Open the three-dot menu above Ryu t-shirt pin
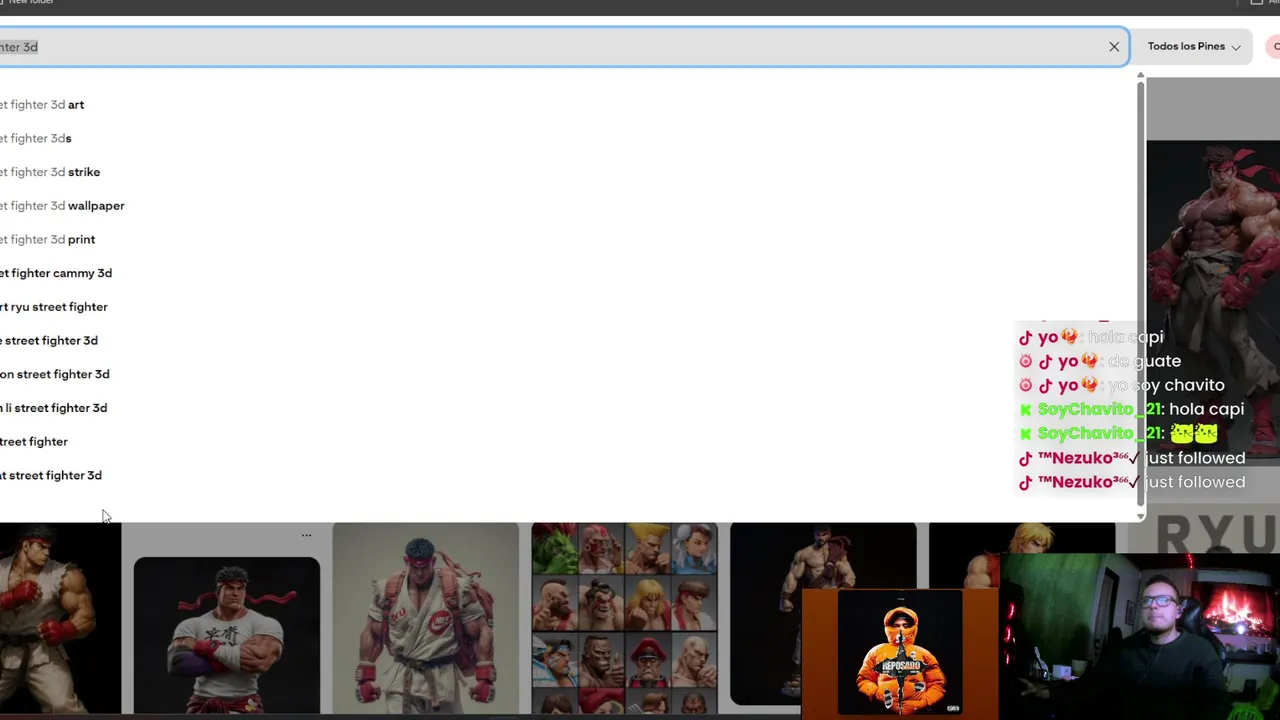The image size is (1280, 720). (x=306, y=535)
